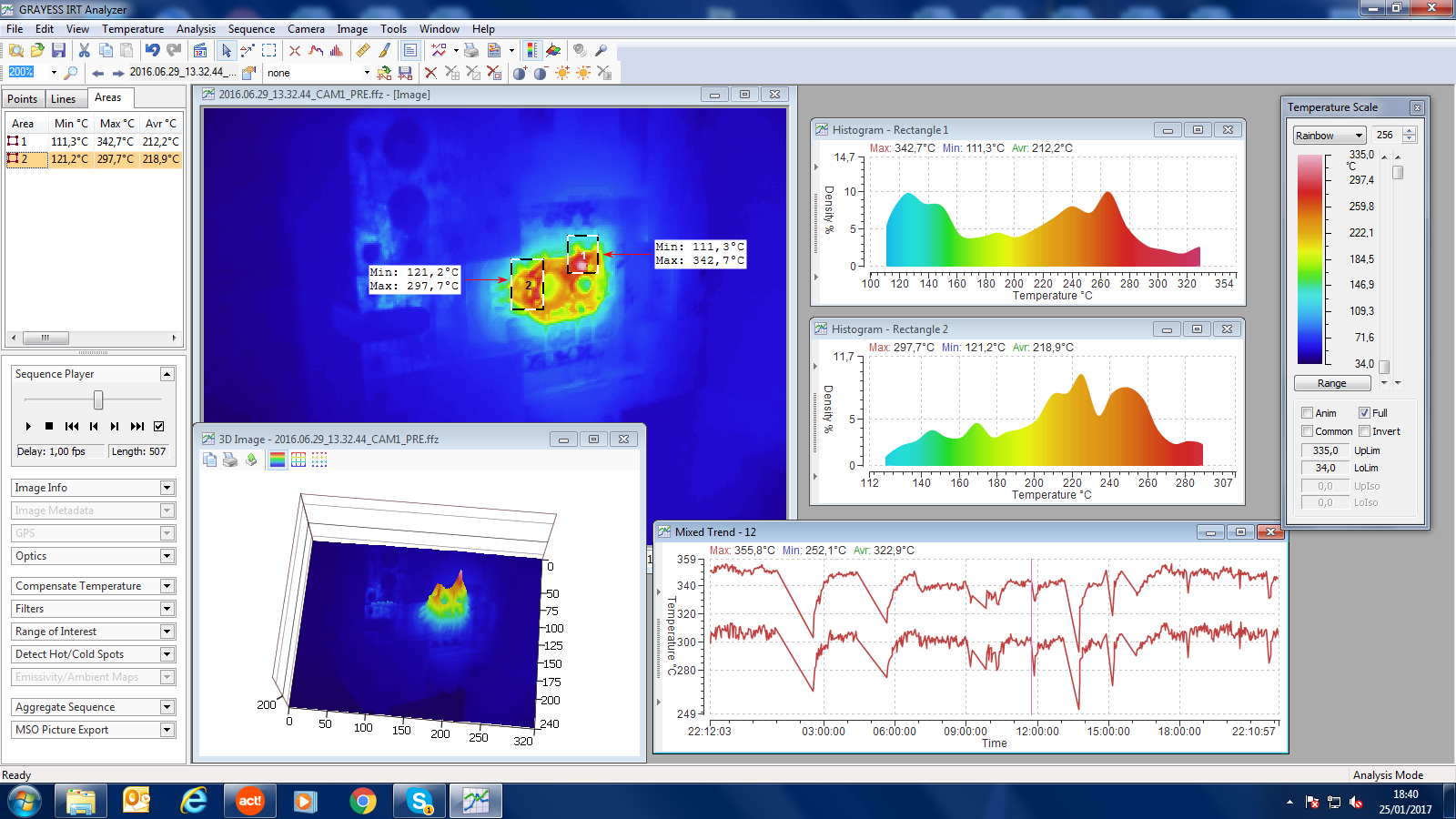Open the Rainbow palette dropdown
Viewport: 1456px width, 819px height.
click(x=1329, y=136)
